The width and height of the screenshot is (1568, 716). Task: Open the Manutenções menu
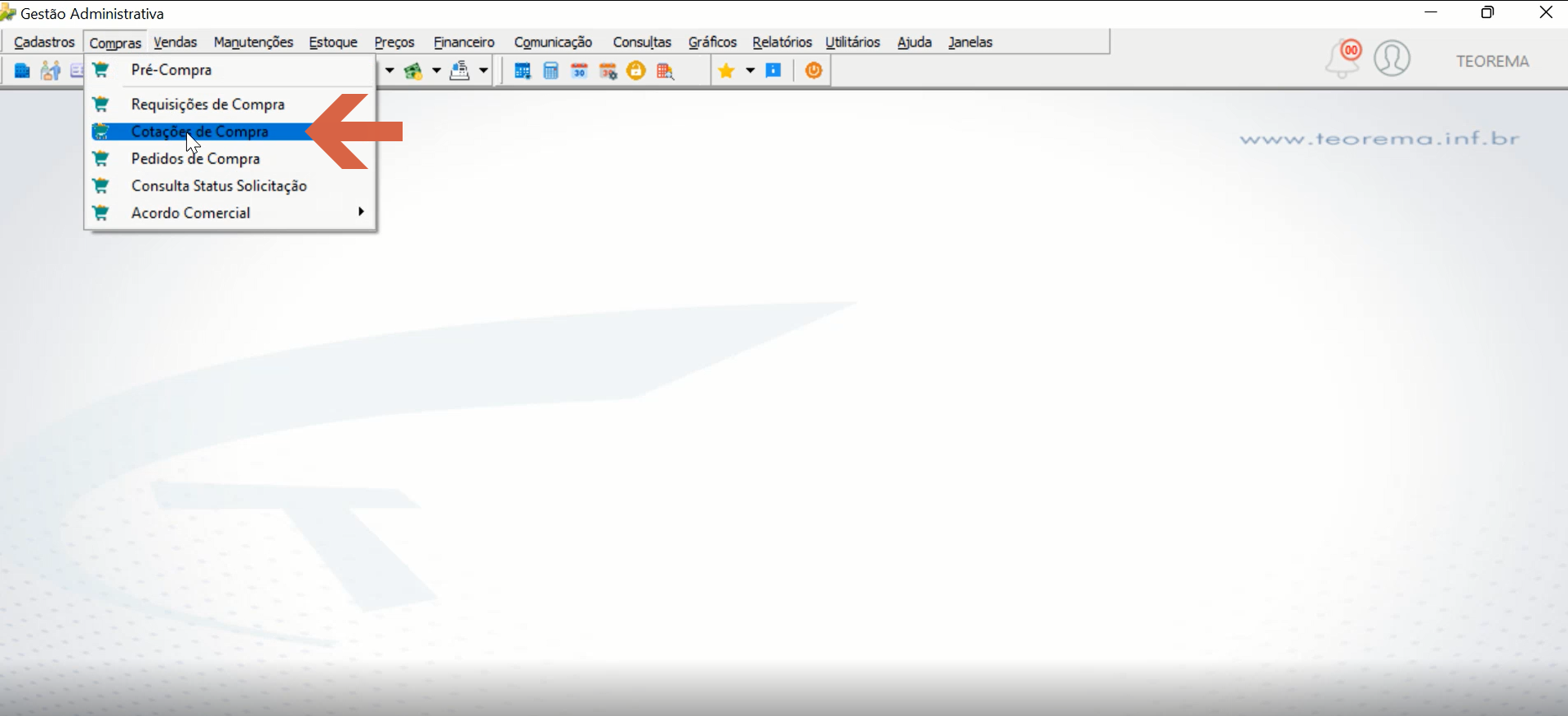point(253,42)
